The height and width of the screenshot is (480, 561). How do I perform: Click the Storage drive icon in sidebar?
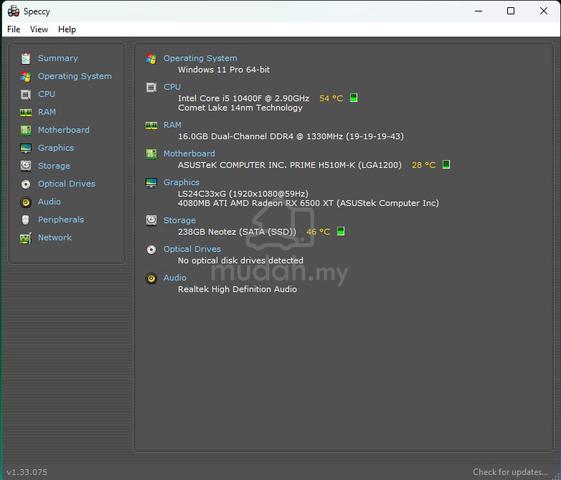[x=26, y=166]
